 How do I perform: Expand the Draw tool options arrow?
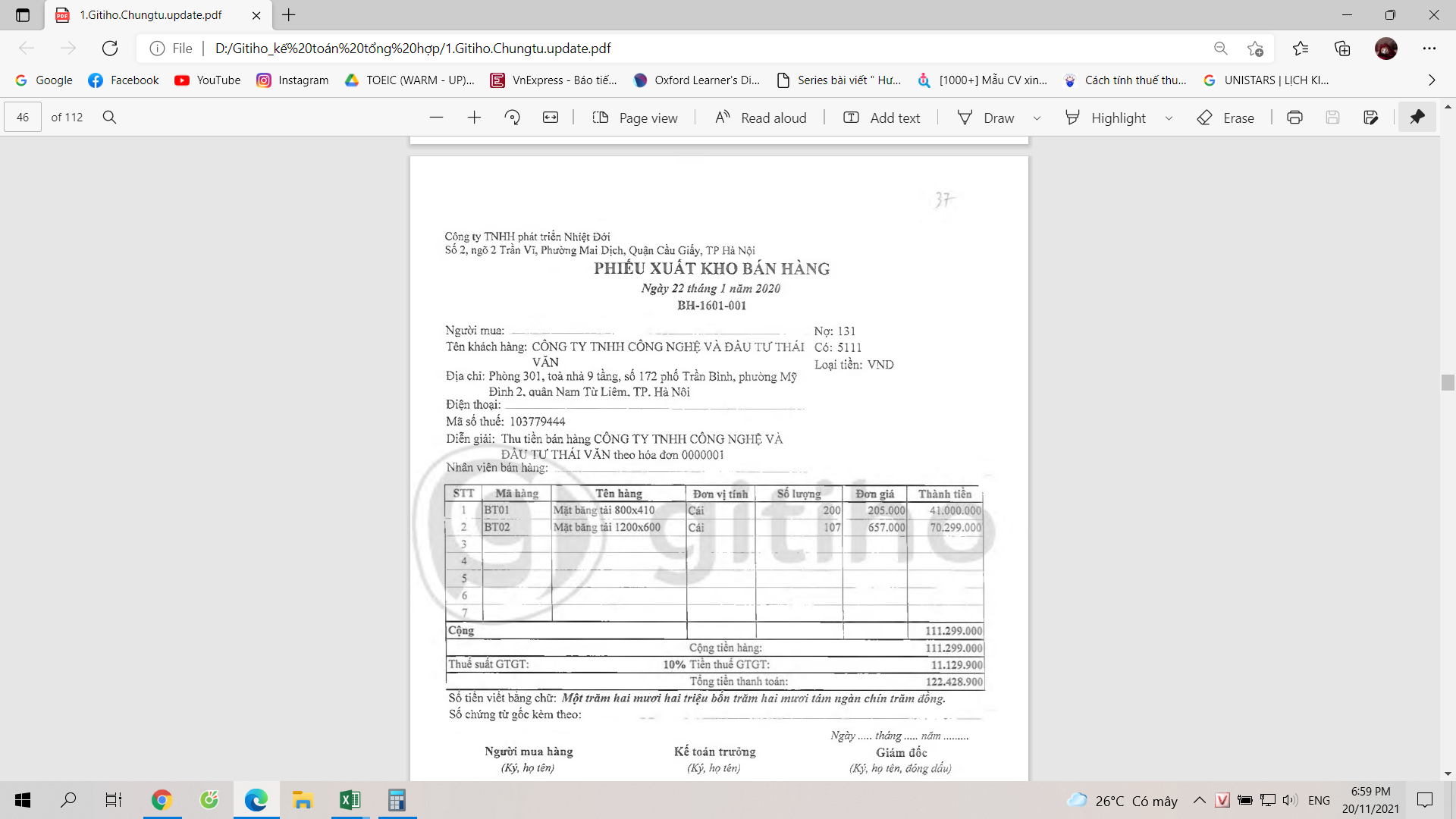click(x=1037, y=118)
